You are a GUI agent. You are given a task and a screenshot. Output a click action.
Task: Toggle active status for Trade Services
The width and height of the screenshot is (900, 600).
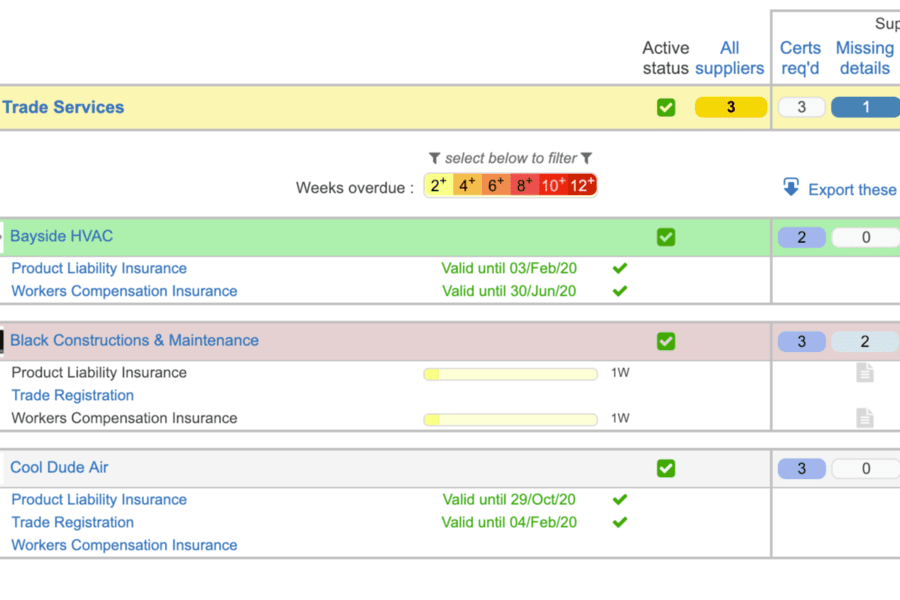(x=666, y=107)
